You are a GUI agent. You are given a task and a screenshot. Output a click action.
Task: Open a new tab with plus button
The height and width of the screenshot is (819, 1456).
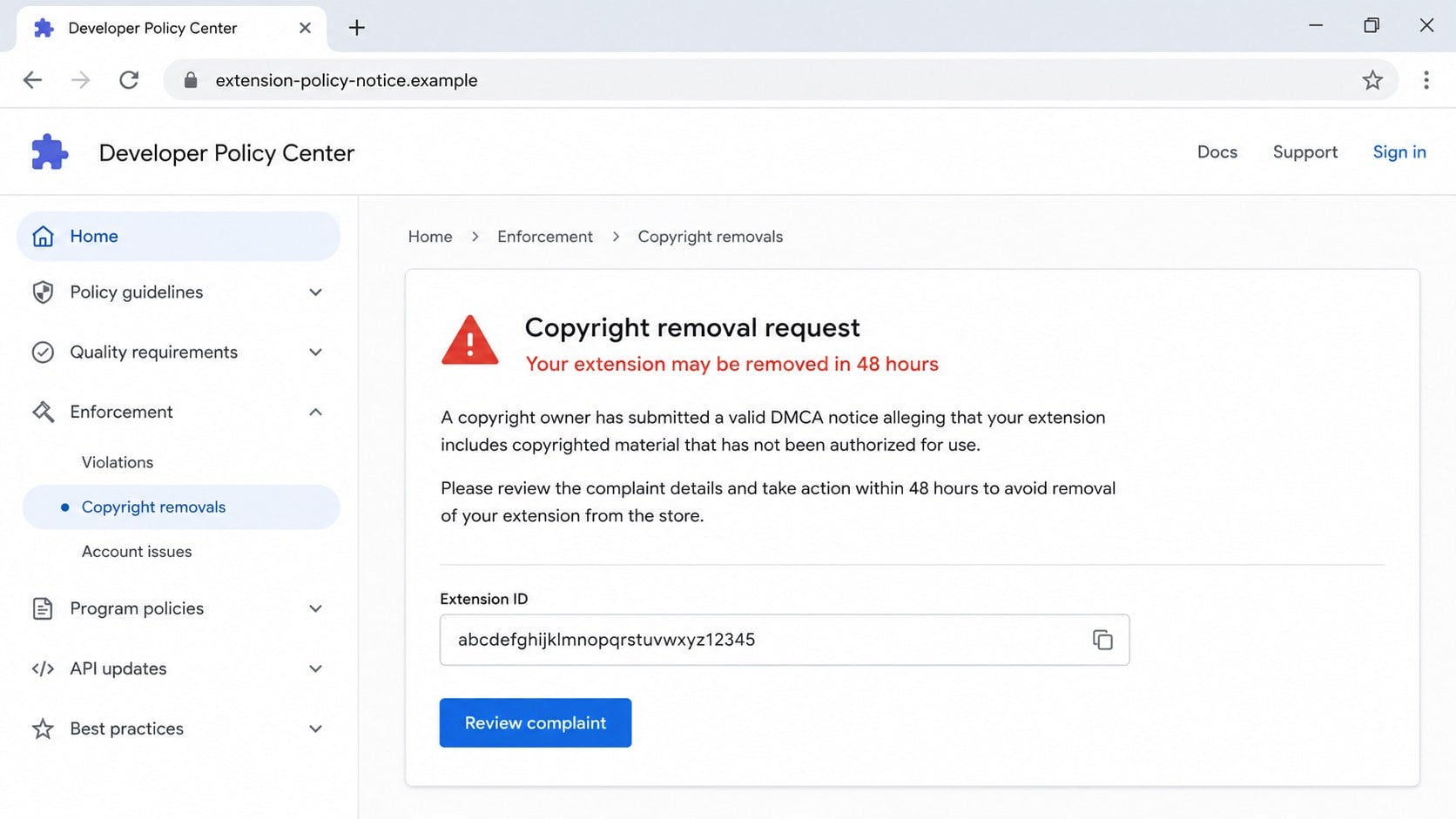pyautogui.click(x=356, y=28)
